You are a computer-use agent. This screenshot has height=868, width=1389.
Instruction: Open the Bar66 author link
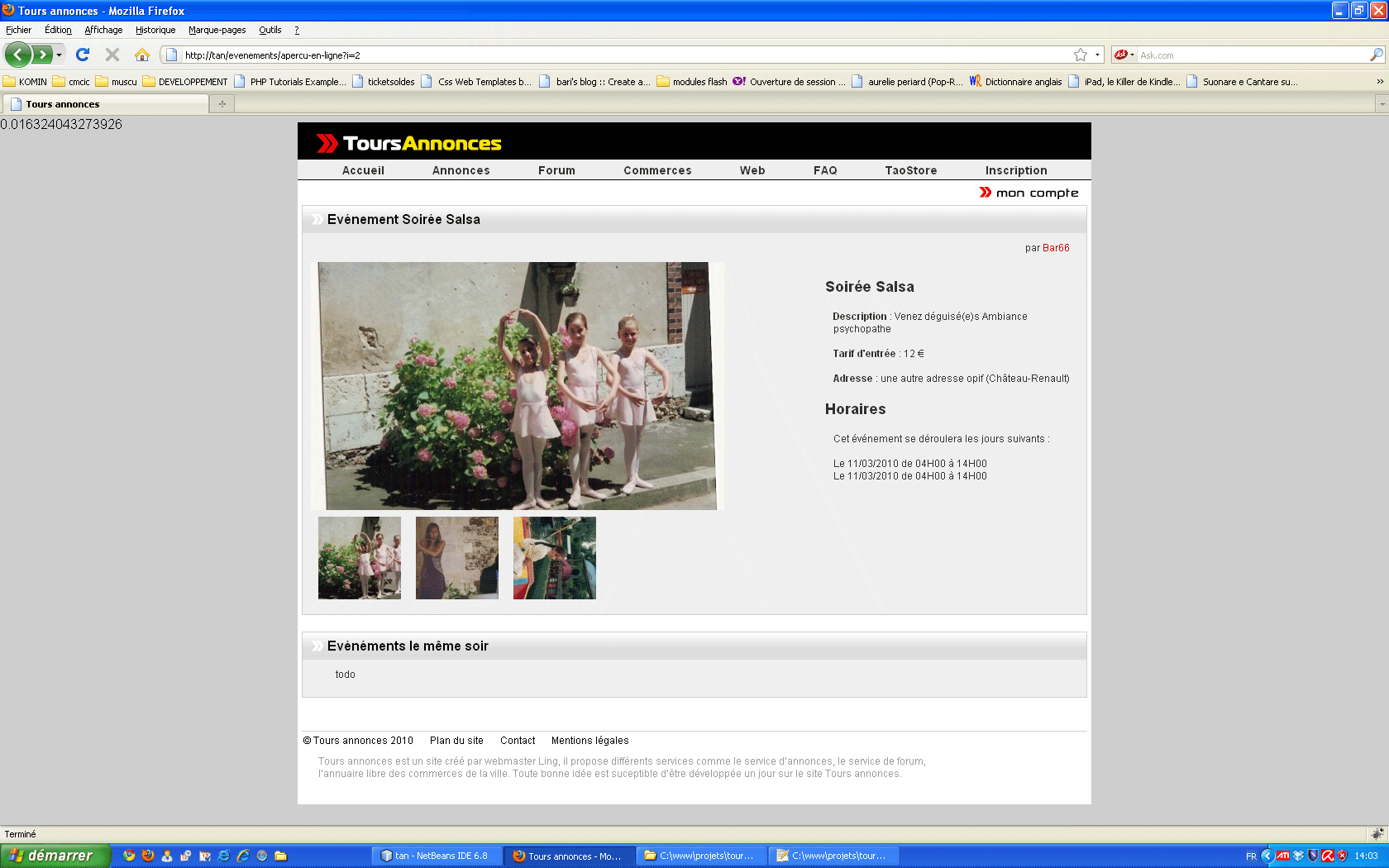[x=1056, y=248]
